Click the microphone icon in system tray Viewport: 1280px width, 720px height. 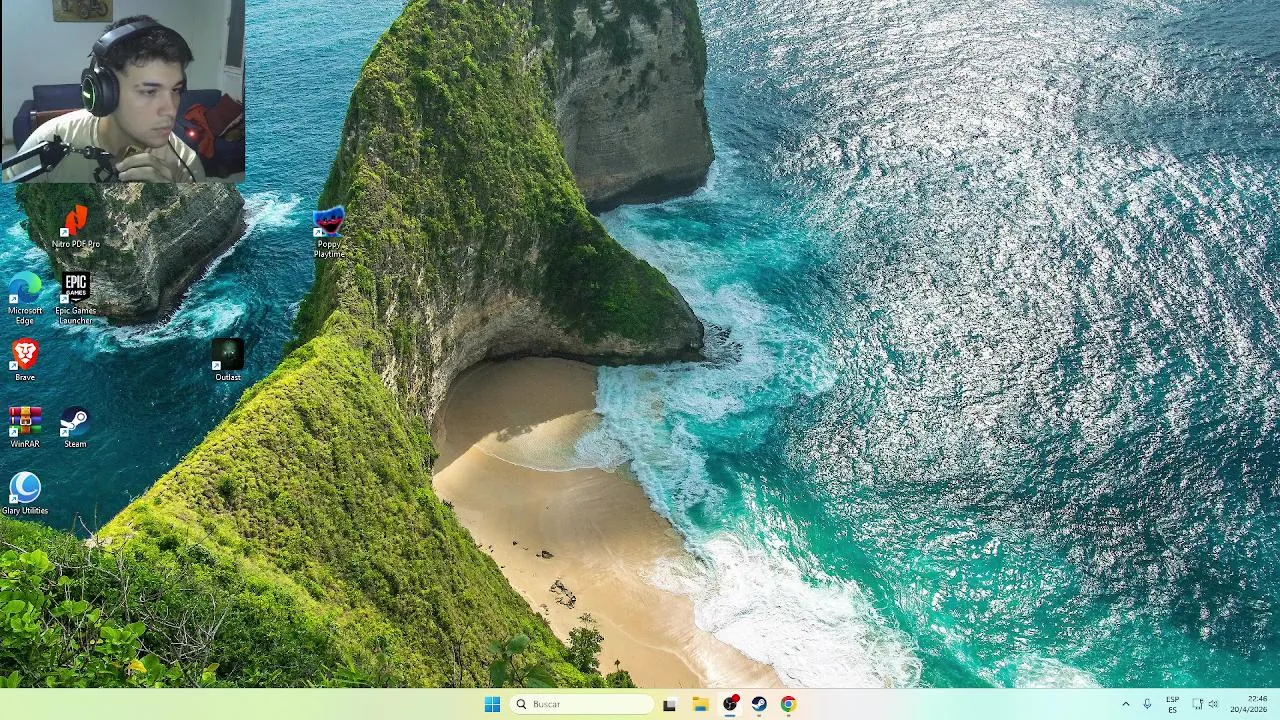tap(1147, 704)
